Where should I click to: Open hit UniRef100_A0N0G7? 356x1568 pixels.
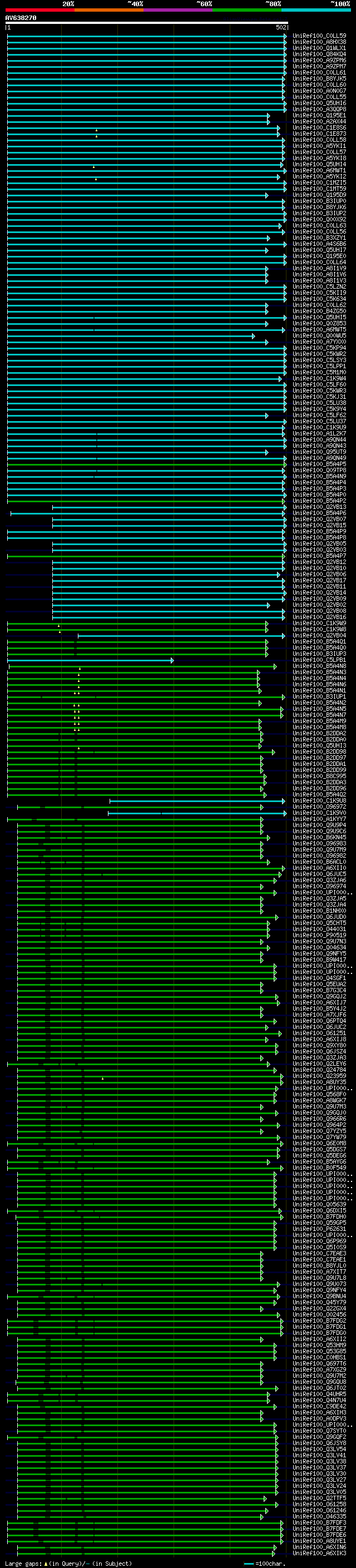click(319, 91)
